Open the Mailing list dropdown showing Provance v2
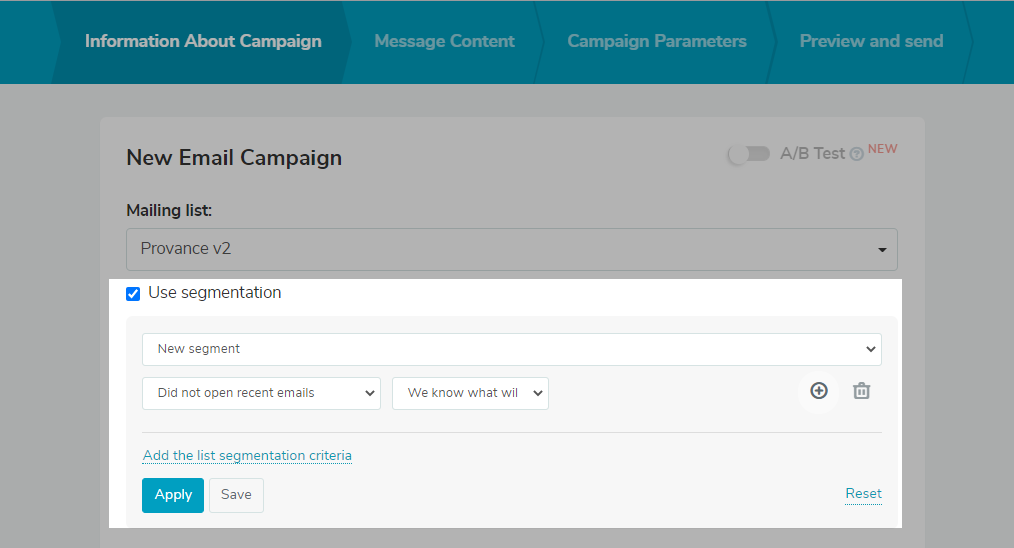 point(511,249)
